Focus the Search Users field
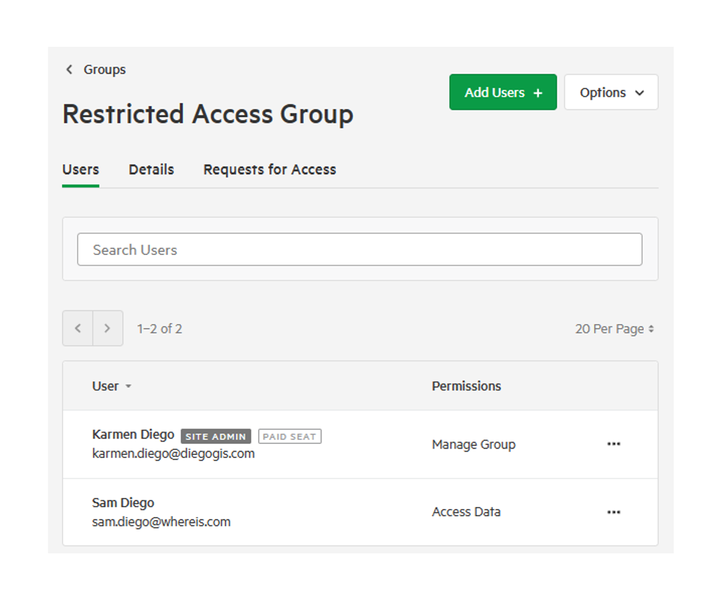The height and width of the screenshot is (606, 720). (360, 249)
